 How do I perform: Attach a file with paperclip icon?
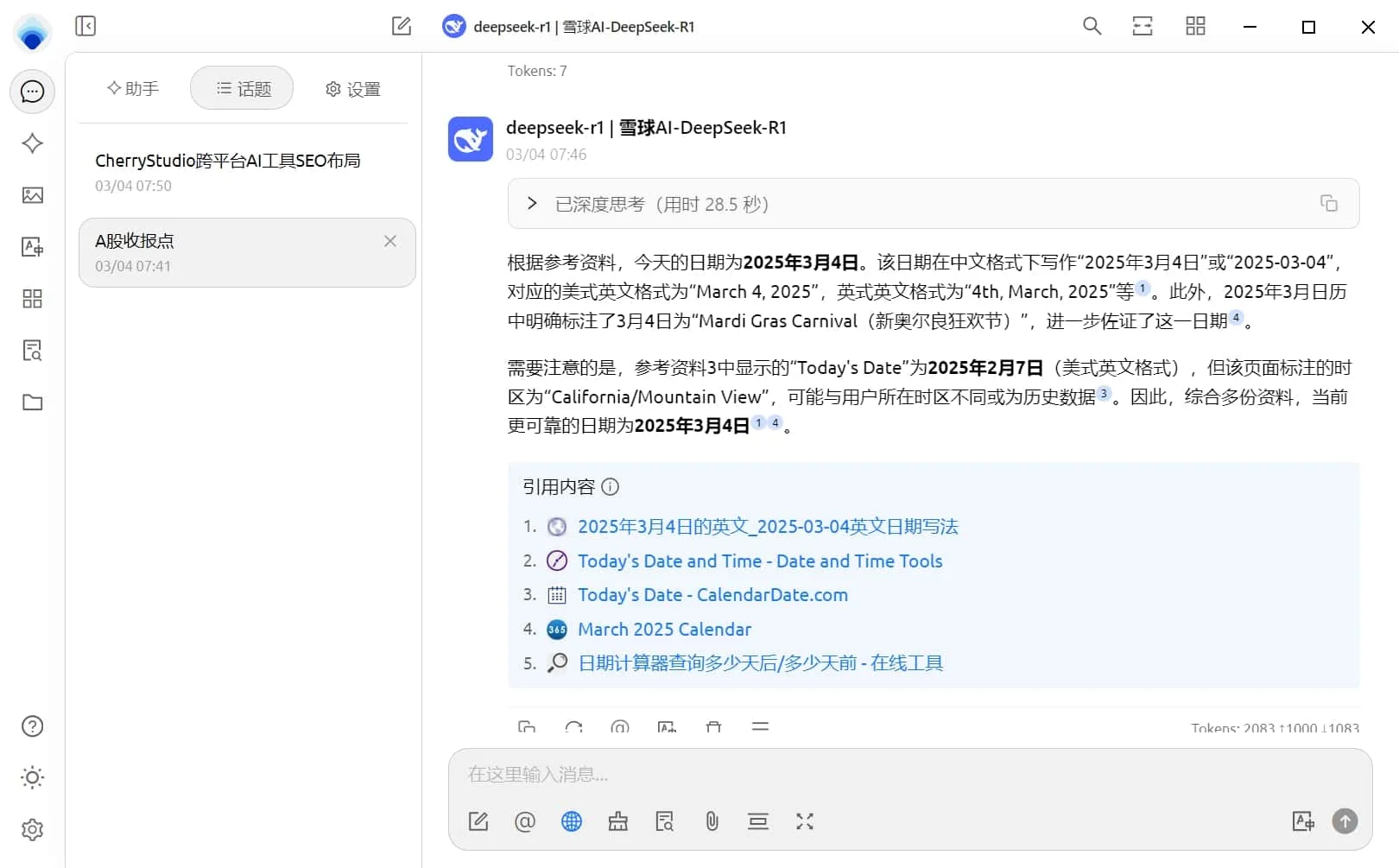pyautogui.click(x=712, y=821)
